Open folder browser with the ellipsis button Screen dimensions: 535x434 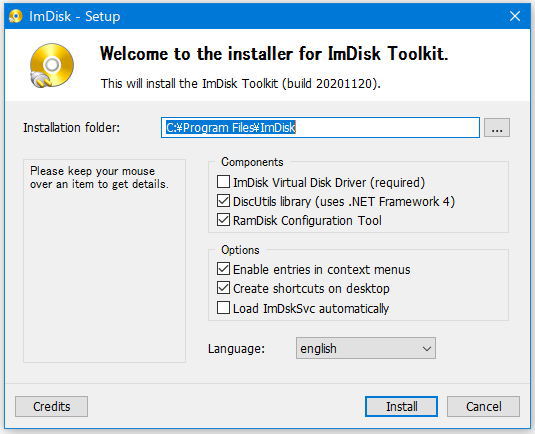[497, 128]
